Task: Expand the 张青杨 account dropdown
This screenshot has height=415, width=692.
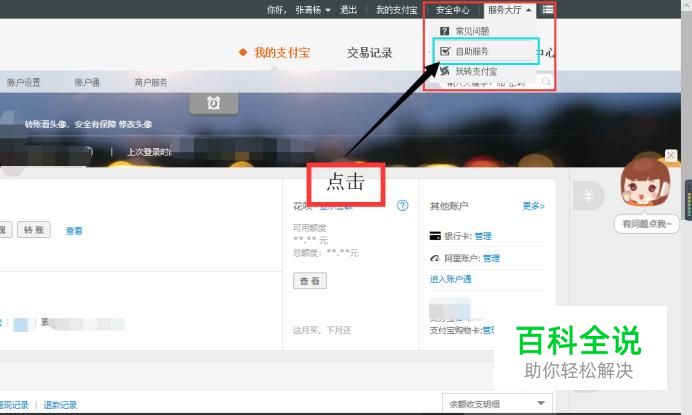Action: click(x=313, y=10)
